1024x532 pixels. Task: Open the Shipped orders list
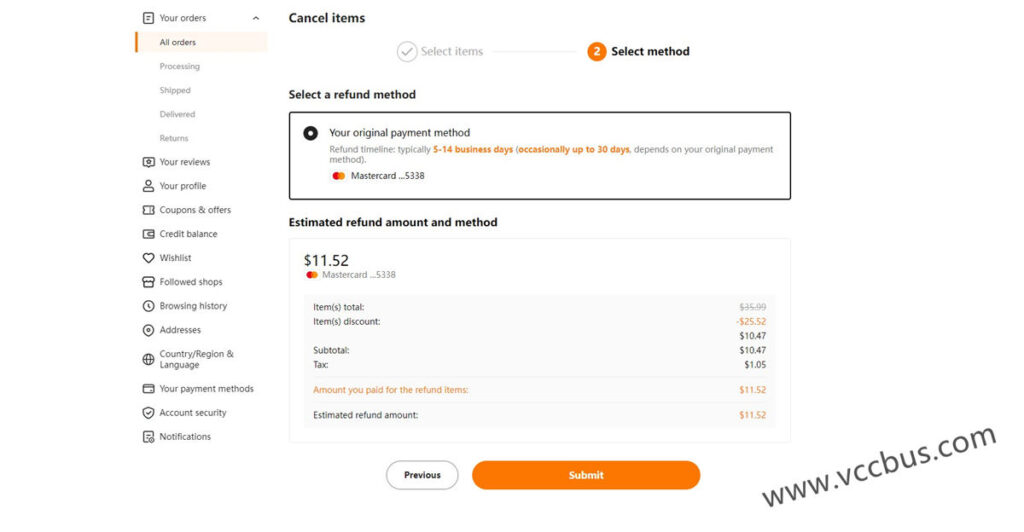tap(175, 90)
